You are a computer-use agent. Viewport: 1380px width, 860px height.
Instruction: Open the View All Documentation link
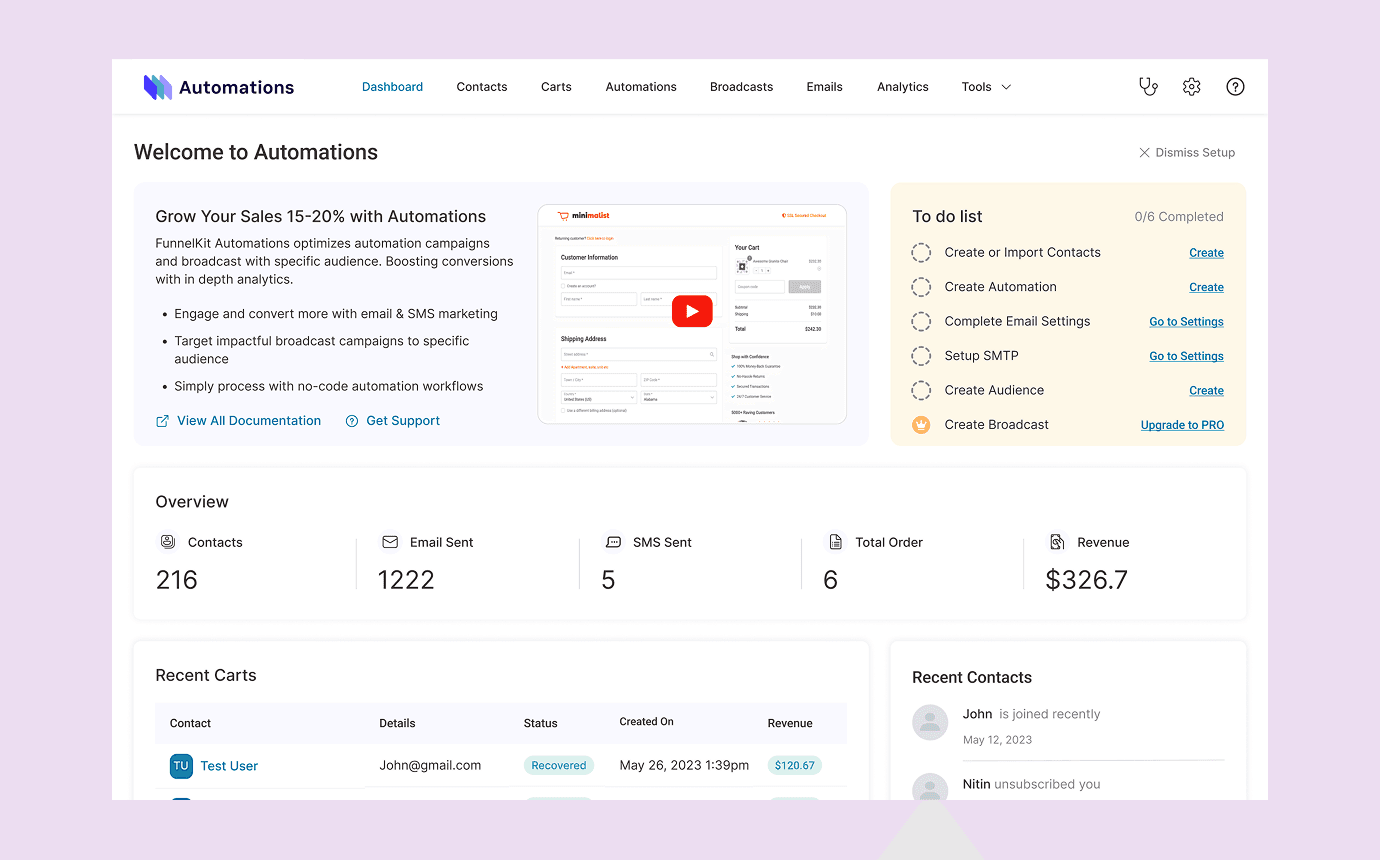click(249, 421)
